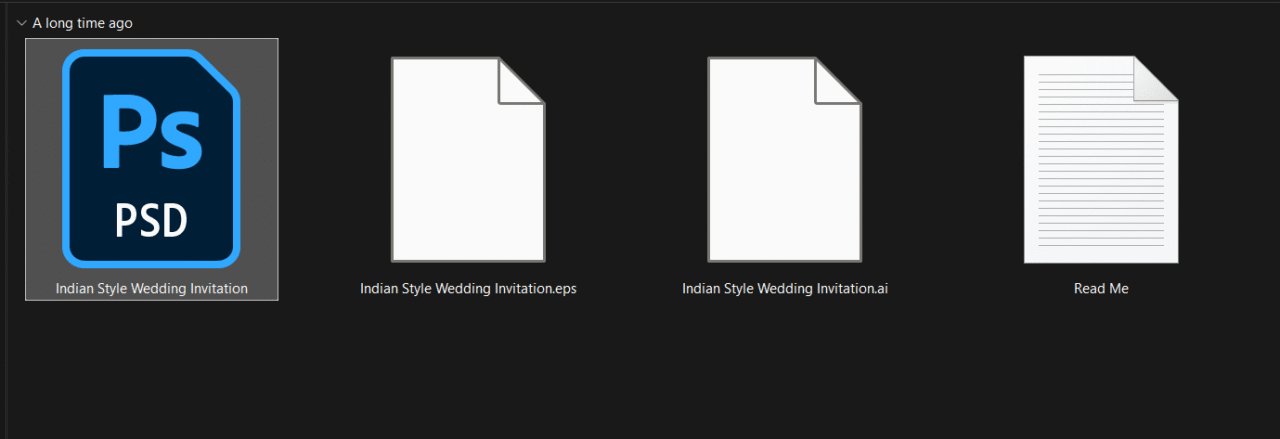Click the "Indian Style Wedding Invitation.ai" file name label
Viewport: 1280px width, 439px height.
coord(785,289)
